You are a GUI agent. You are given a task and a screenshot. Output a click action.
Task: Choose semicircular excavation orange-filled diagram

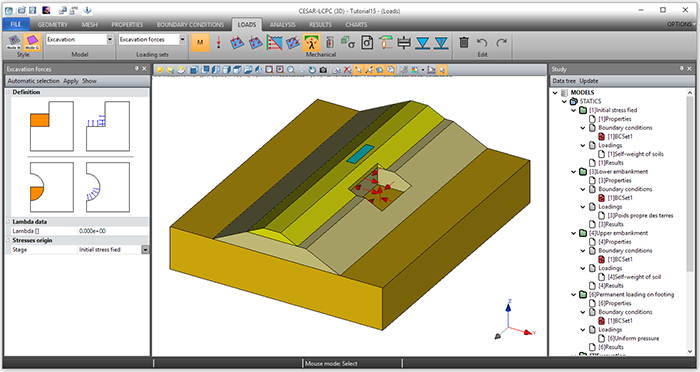tap(52, 187)
